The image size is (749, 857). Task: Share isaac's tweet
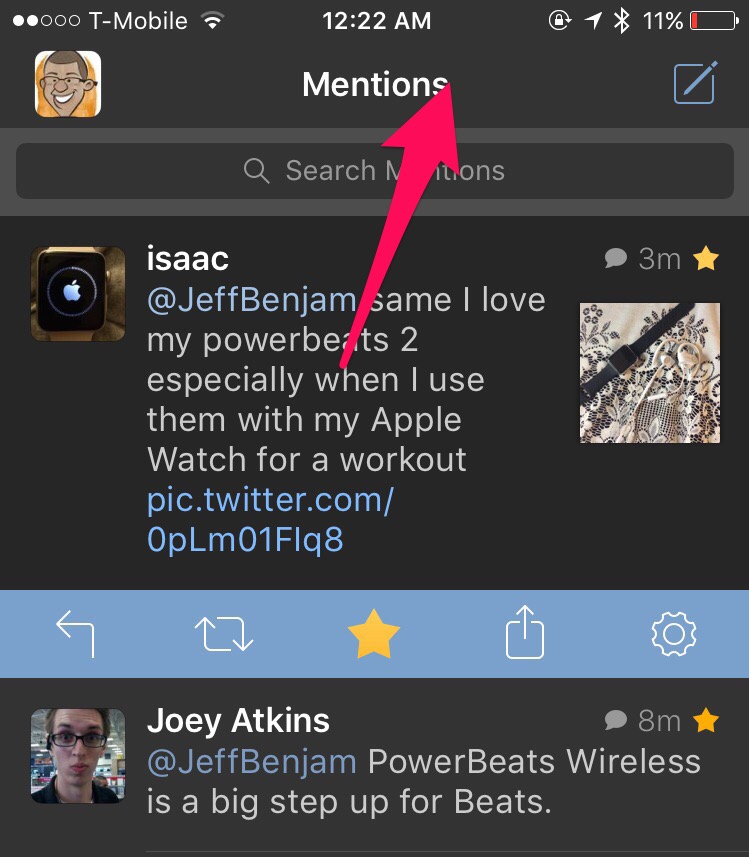[524, 633]
